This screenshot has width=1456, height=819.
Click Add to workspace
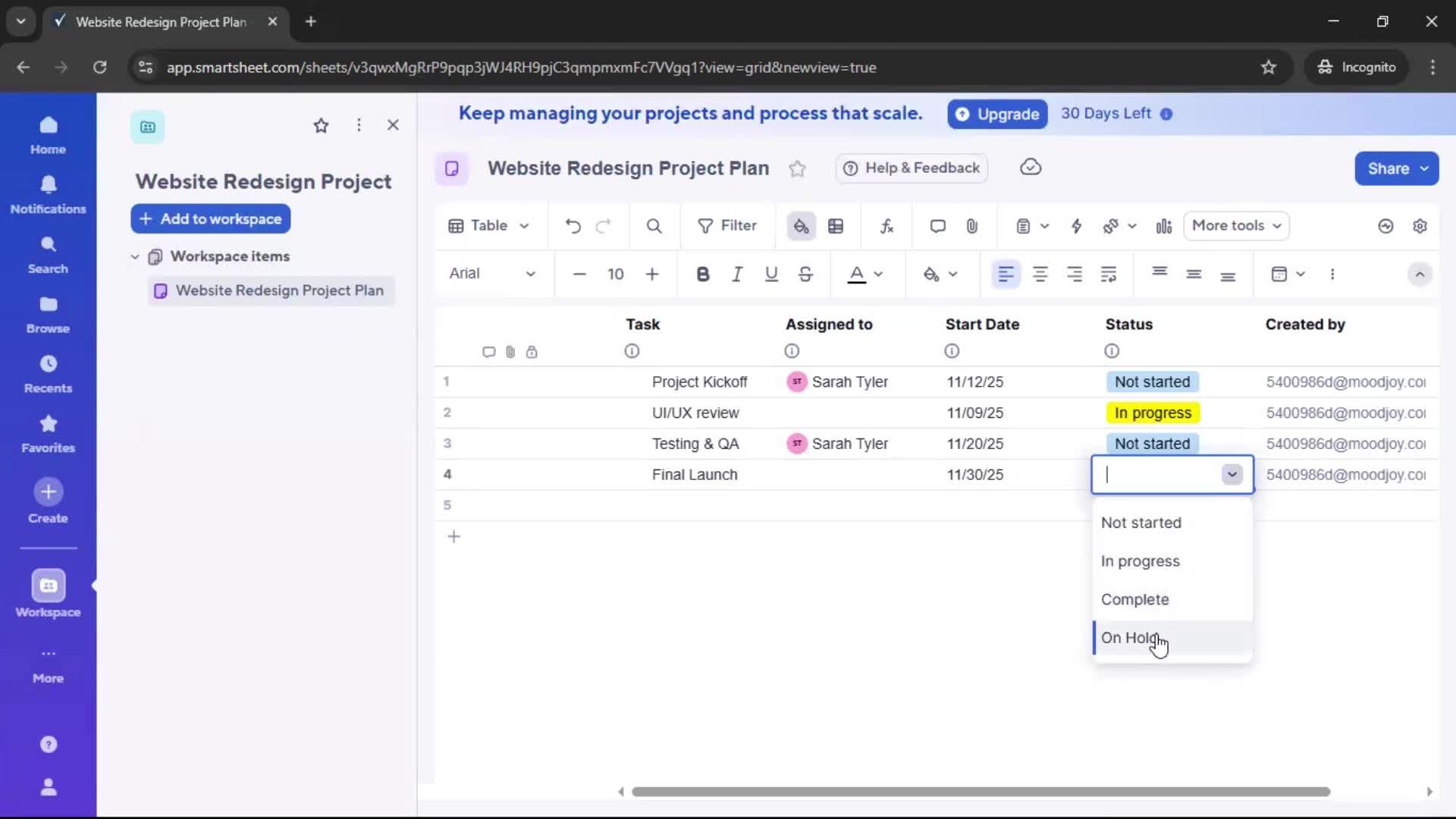pyautogui.click(x=210, y=218)
